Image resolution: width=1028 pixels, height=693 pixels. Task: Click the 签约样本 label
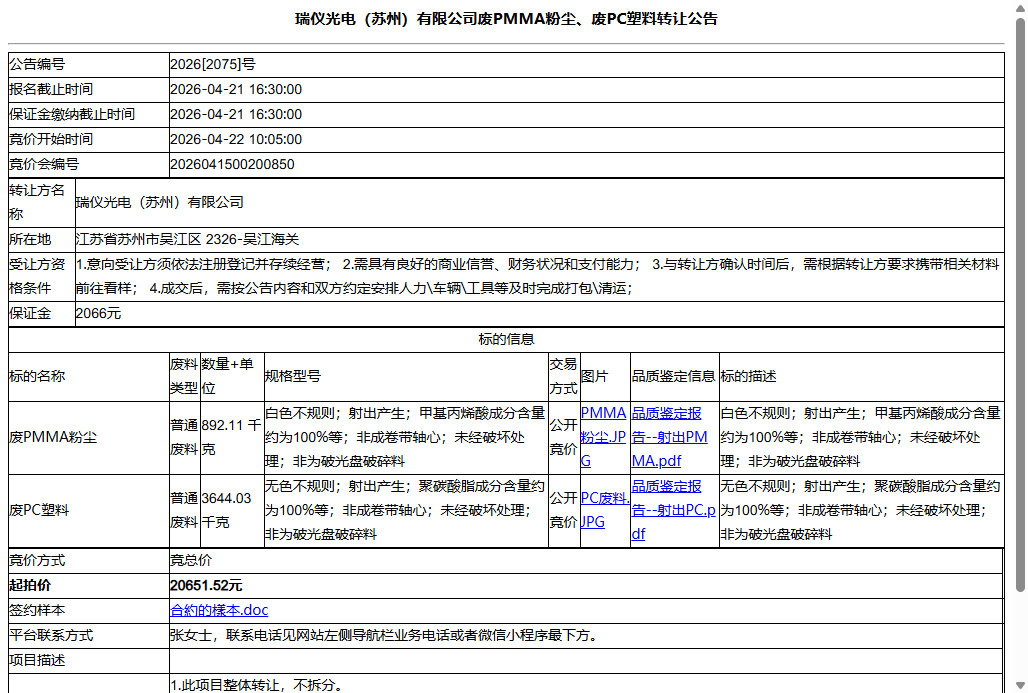(x=37, y=610)
